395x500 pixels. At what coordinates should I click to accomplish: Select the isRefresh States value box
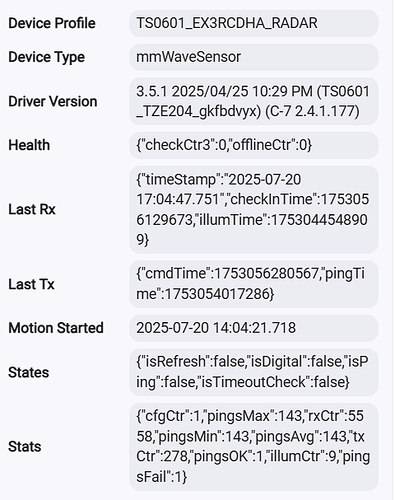254,372
